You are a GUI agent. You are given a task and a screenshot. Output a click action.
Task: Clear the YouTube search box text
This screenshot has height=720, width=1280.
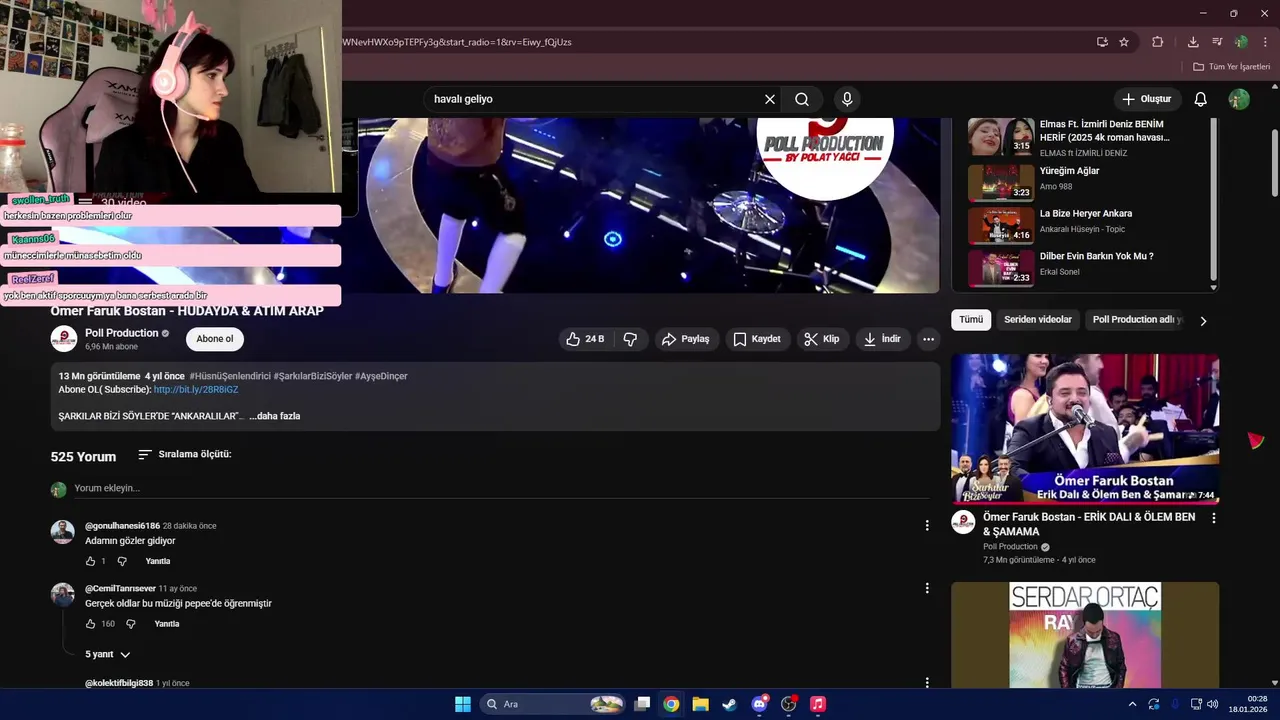[x=770, y=99]
